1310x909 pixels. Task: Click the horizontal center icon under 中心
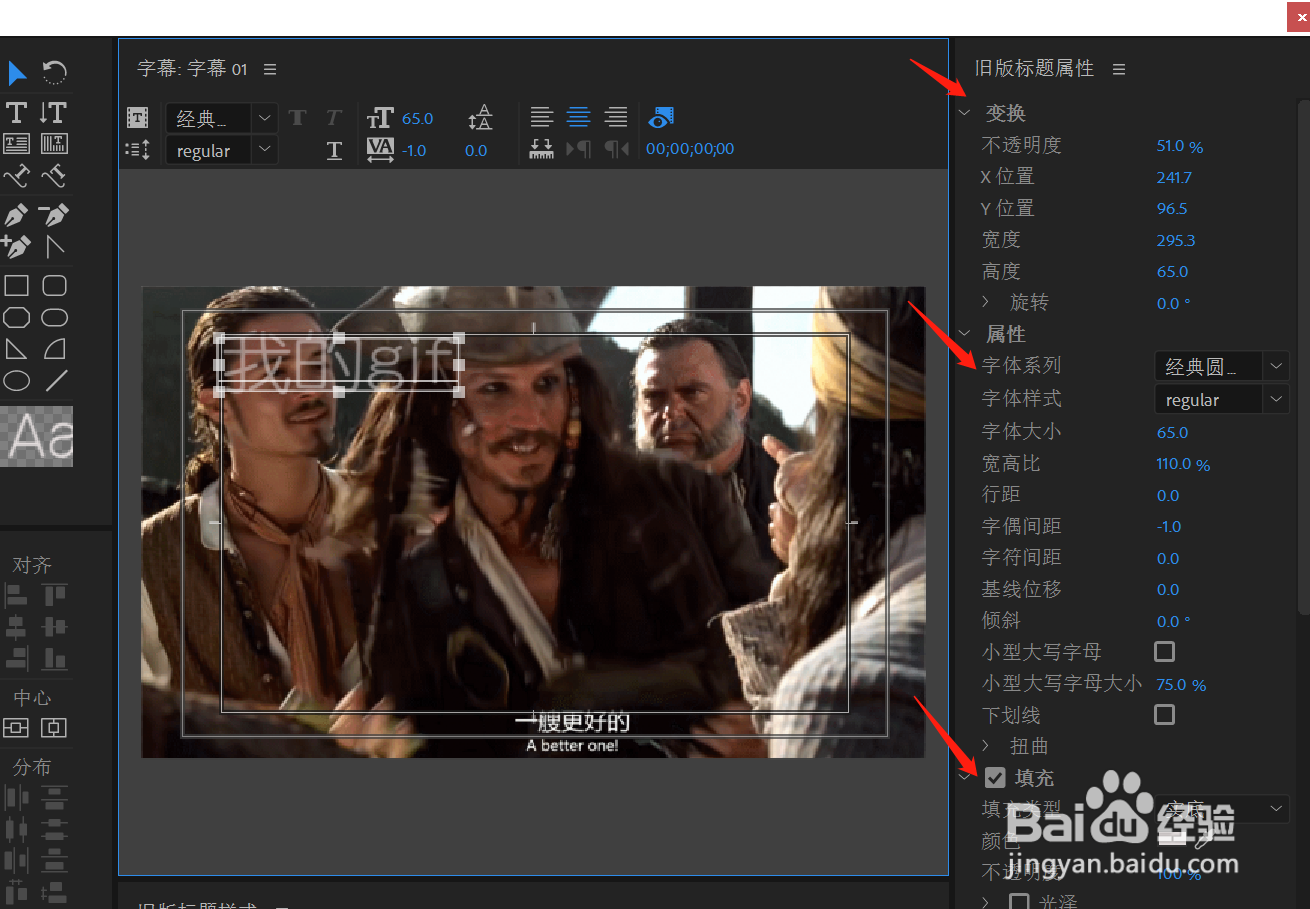click(54, 728)
